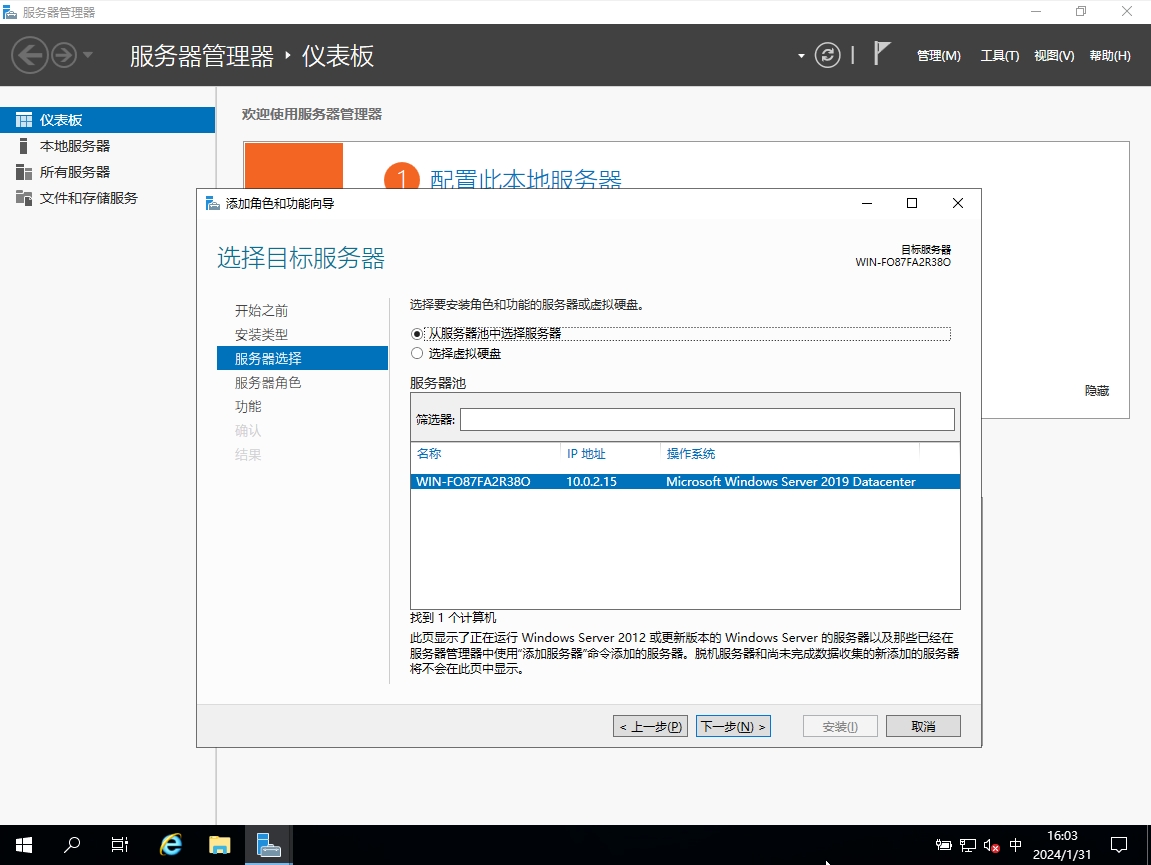Open File Explorer from the taskbar
The image size is (1151, 865).
click(x=219, y=845)
